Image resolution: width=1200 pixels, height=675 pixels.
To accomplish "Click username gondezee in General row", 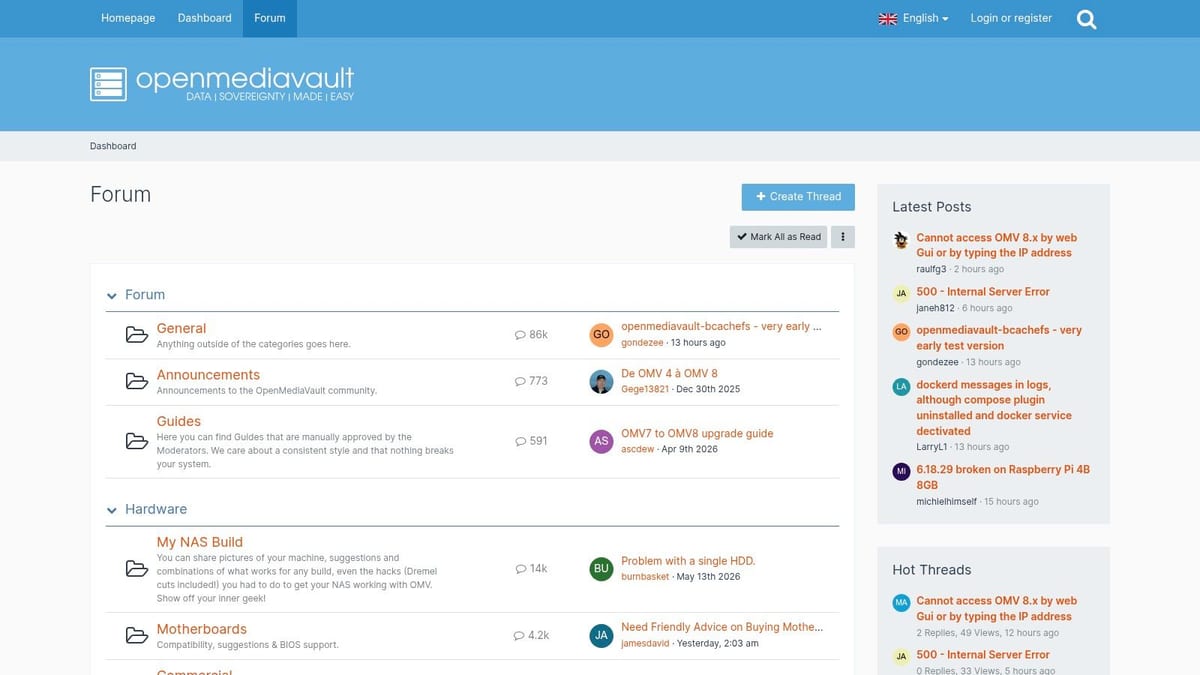I will tap(642, 343).
